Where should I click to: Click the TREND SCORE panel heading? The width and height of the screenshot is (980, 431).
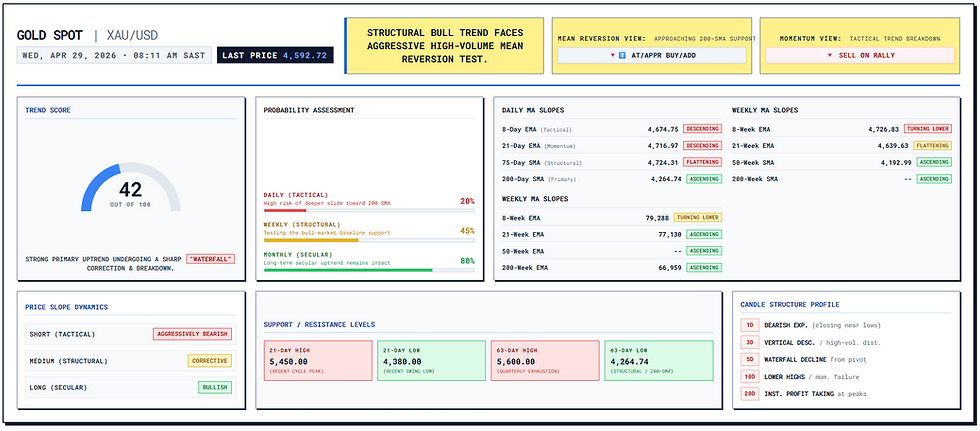[48, 111]
